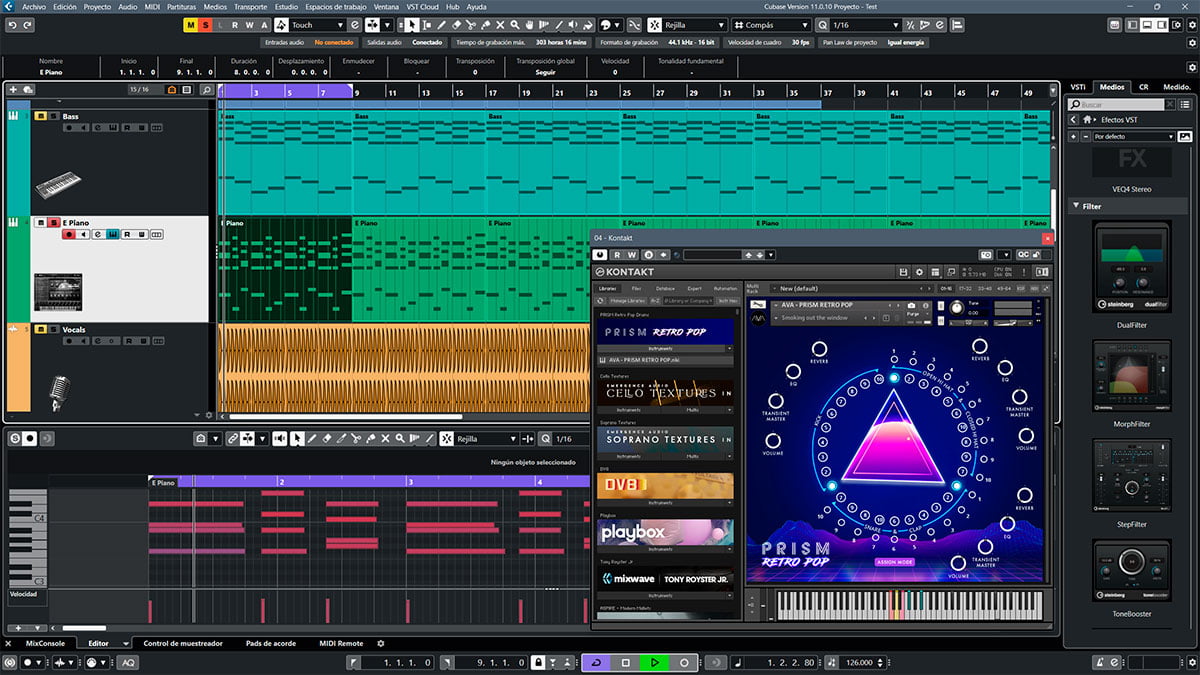The width and height of the screenshot is (1200, 675).
Task: Open the Kontakt save disk icon
Action: tap(904, 272)
